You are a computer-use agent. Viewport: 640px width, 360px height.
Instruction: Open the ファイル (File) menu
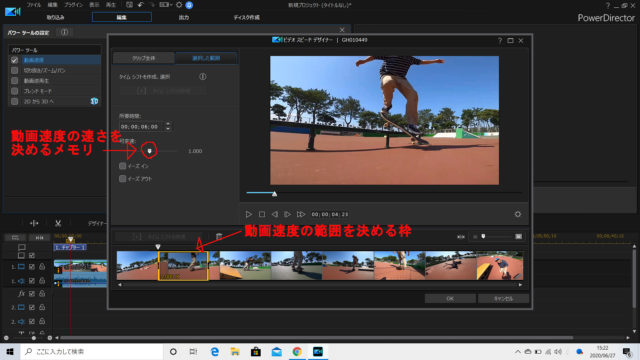point(34,5)
